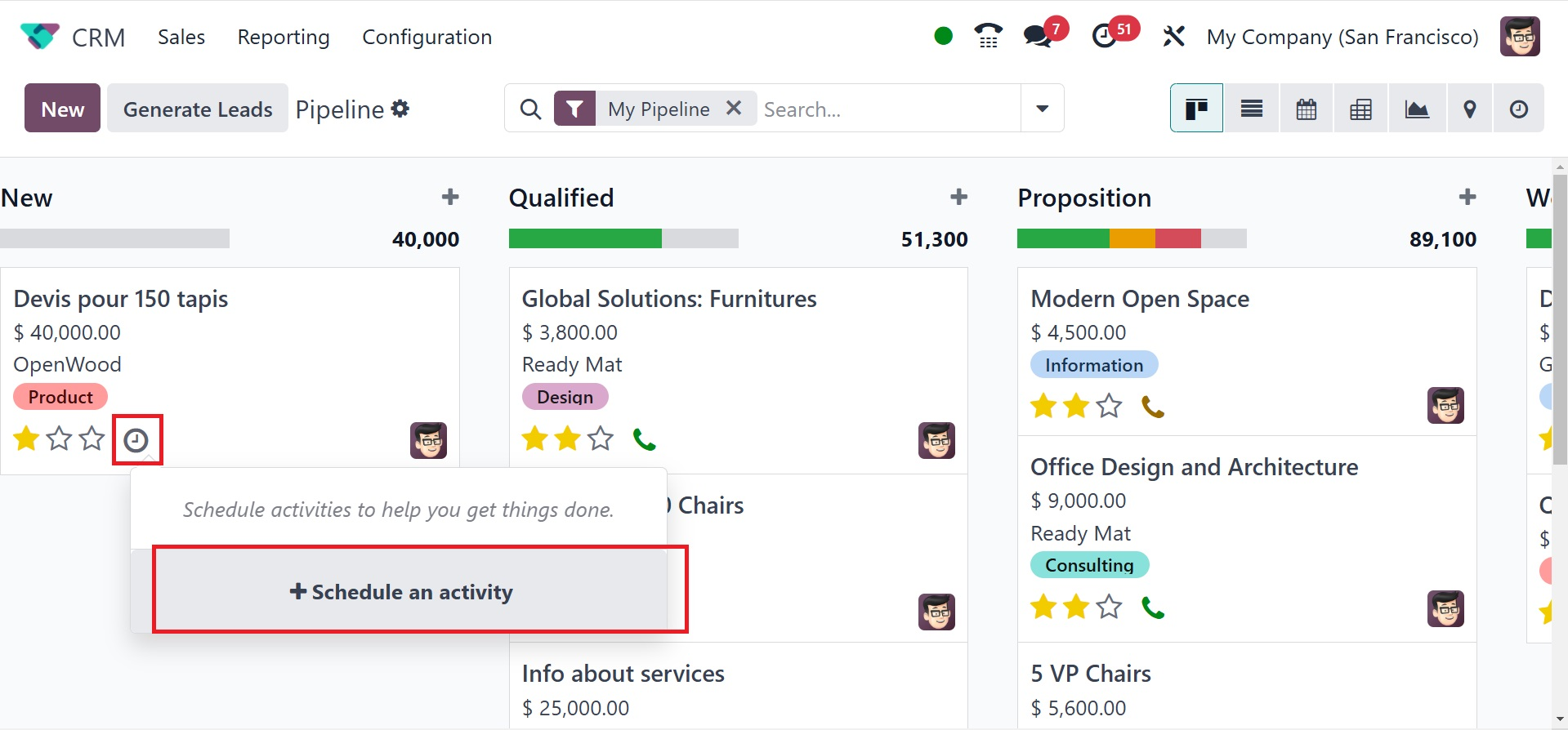Open the VoIP phone icon
This screenshot has width=1568, height=730.
pyautogui.click(x=988, y=36)
